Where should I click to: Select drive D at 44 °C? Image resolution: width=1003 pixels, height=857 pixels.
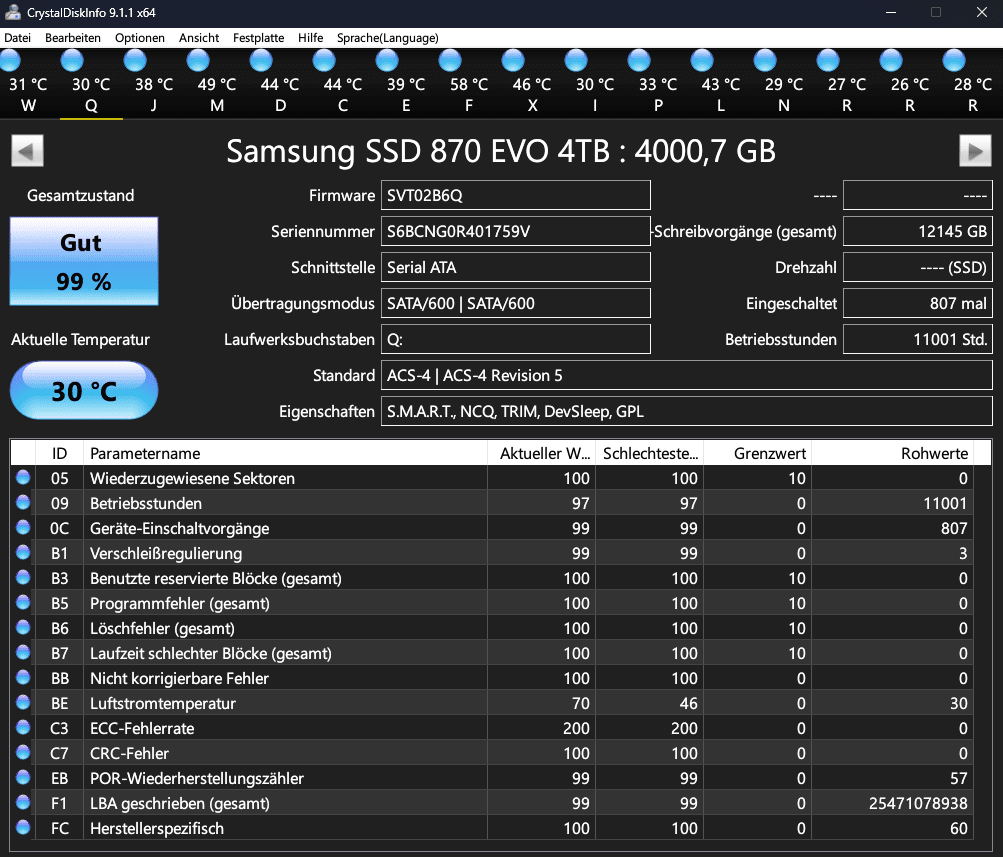pyautogui.click(x=280, y=83)
